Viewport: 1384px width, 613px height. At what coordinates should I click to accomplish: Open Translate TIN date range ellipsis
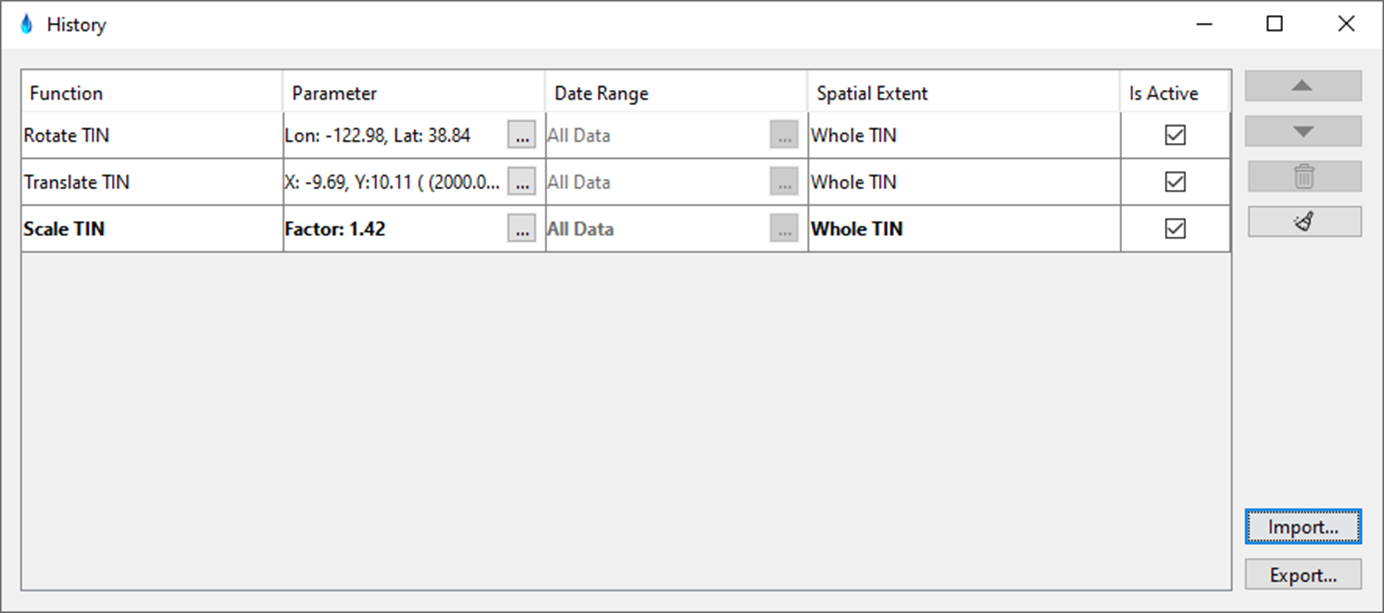coord(784,182)
